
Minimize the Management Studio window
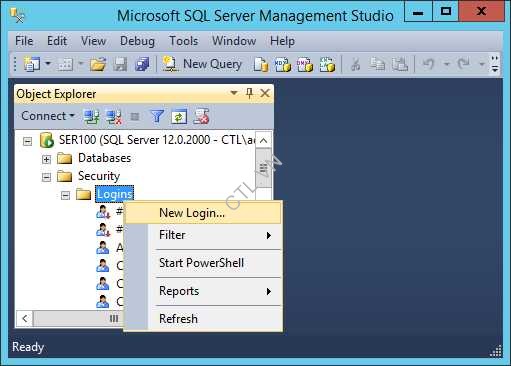418,13
